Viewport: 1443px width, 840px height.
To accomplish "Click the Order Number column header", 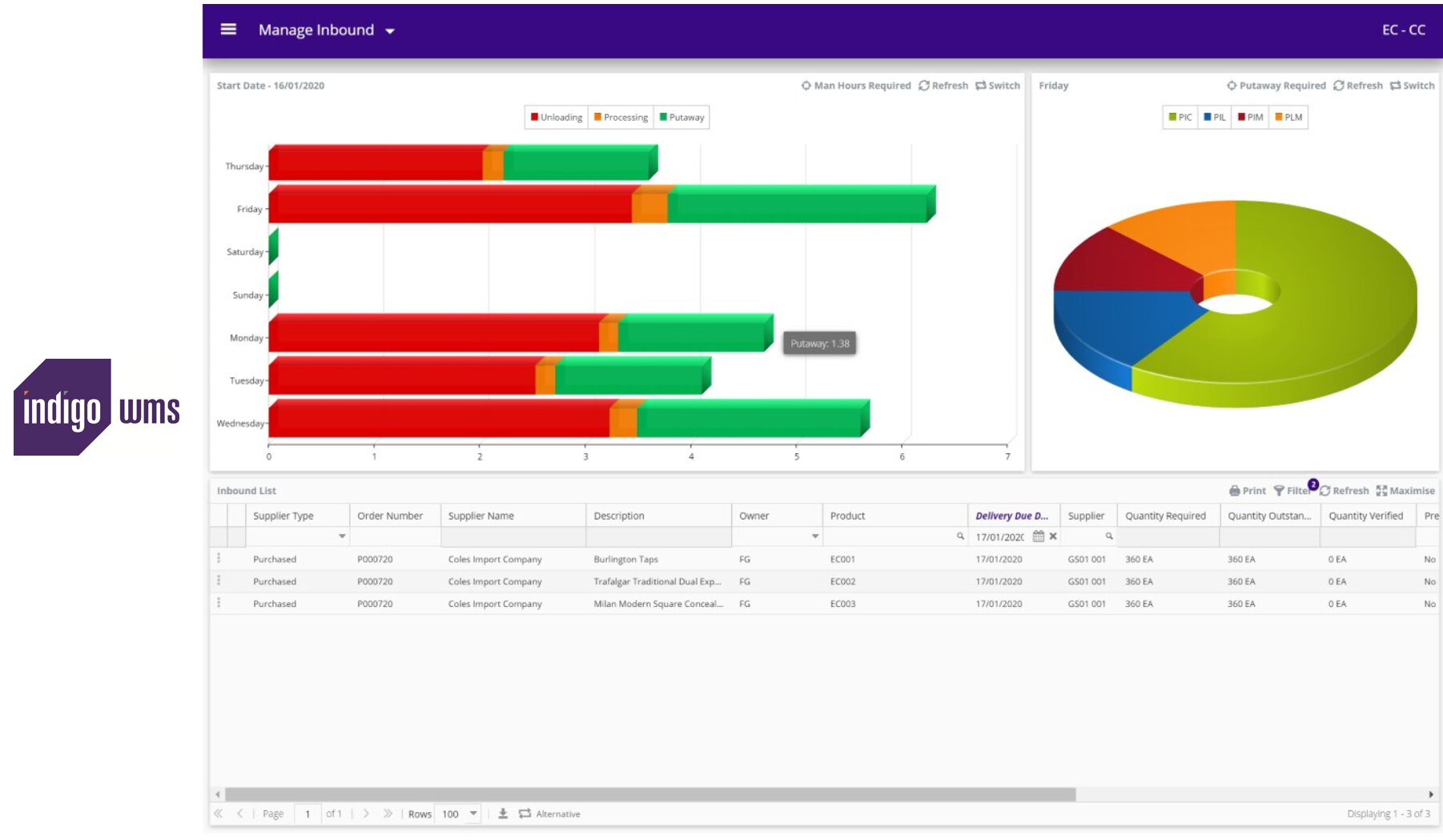I will (390, 516).
